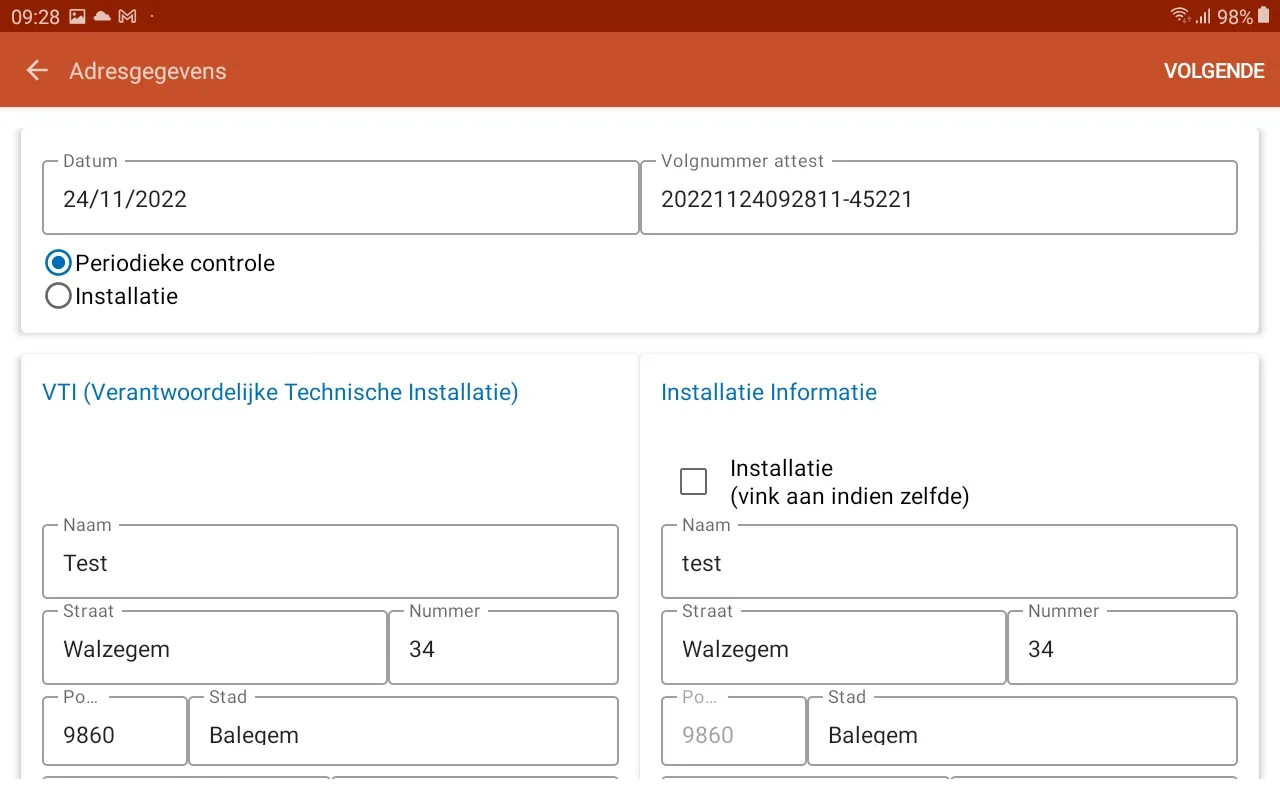Edit the VTI Nummer field
The width and height of the screenshot is (1280, 800).
coord(503,648)
